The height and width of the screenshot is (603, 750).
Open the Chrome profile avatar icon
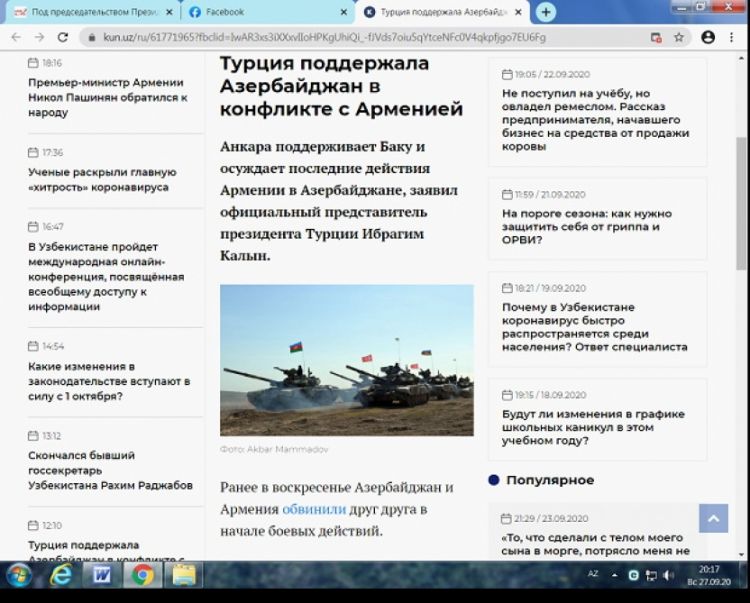pos(708,37)
